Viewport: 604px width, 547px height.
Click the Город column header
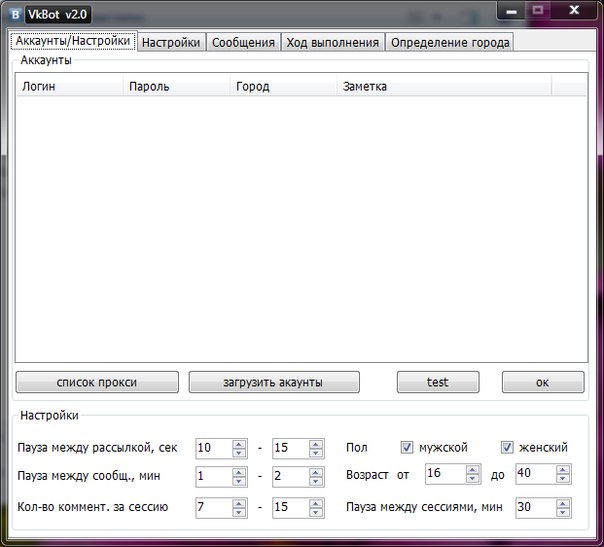click(x=283, y=86)
